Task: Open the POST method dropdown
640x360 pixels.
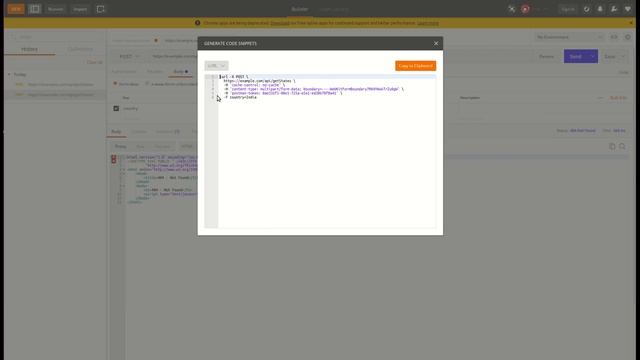Action: click(x=129, y=56)
